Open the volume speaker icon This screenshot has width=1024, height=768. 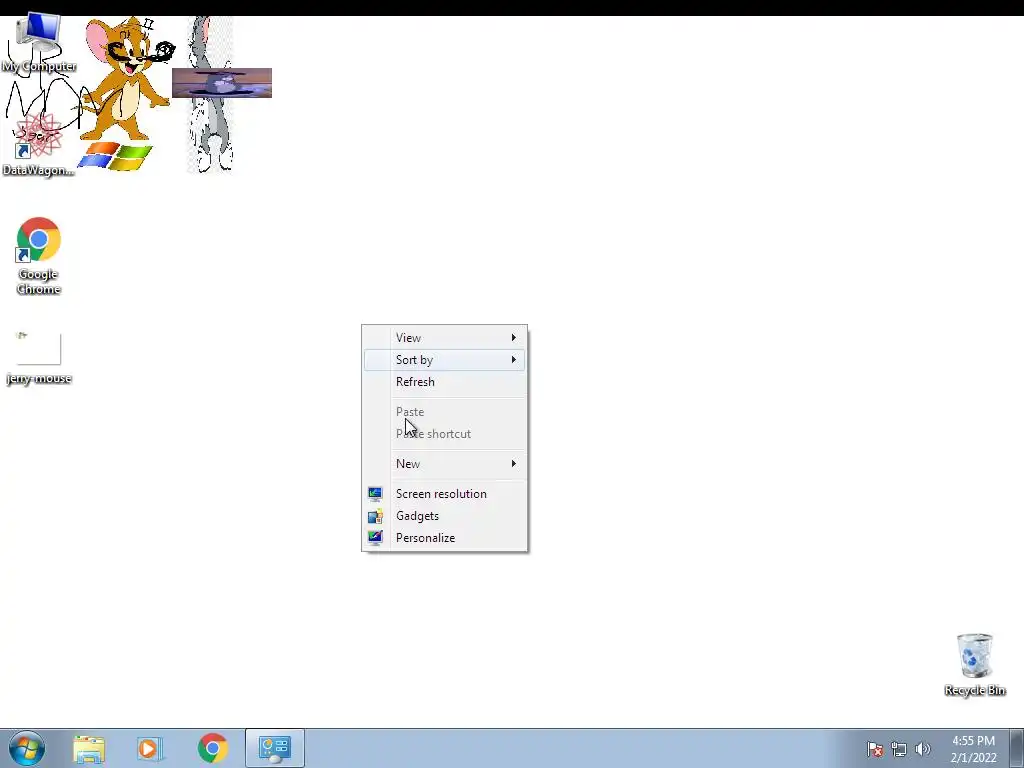[923, 749]
